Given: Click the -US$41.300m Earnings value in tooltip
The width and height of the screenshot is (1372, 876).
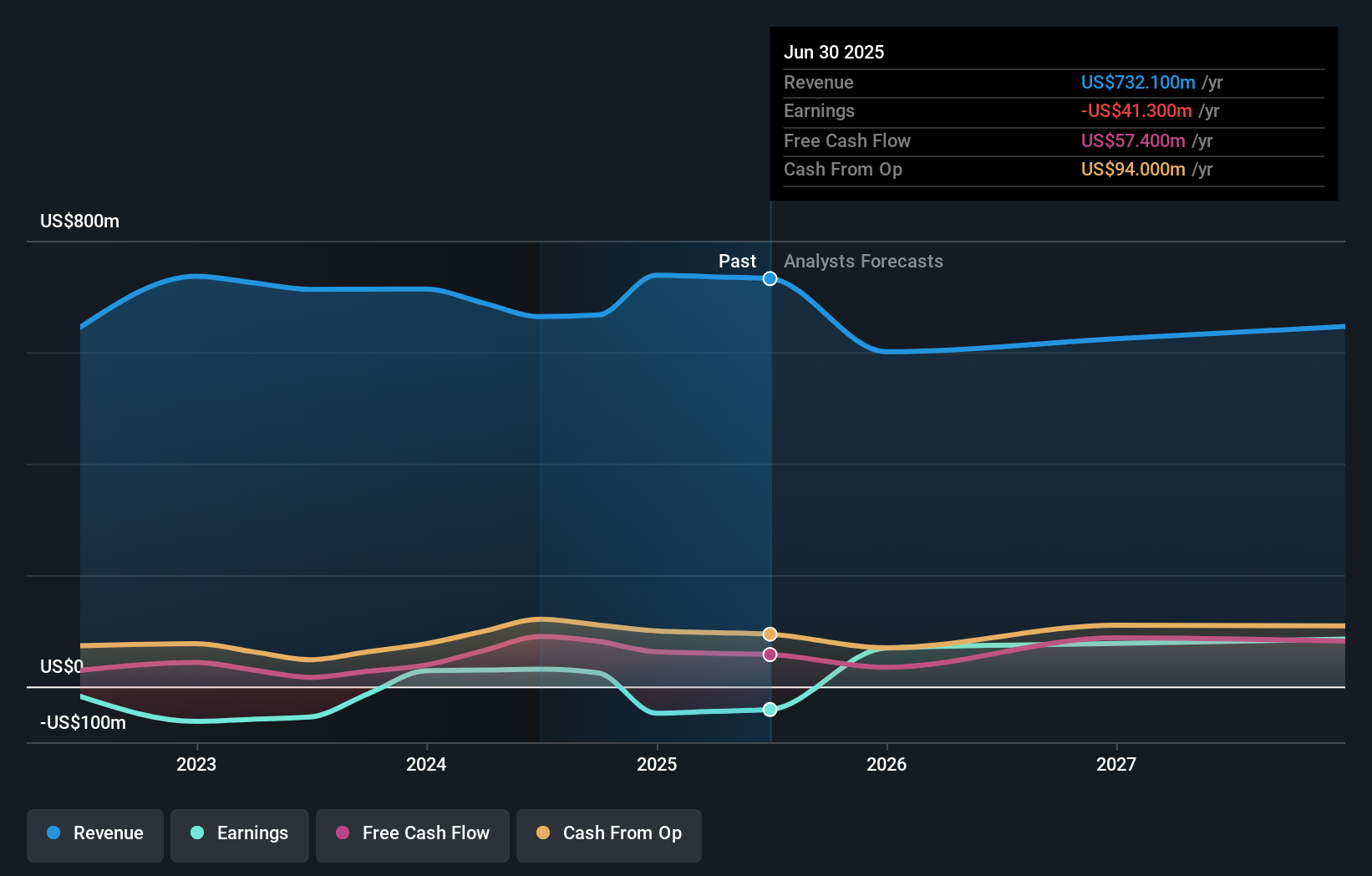Looking at the screenshot, I should [x=1137, y=111].
